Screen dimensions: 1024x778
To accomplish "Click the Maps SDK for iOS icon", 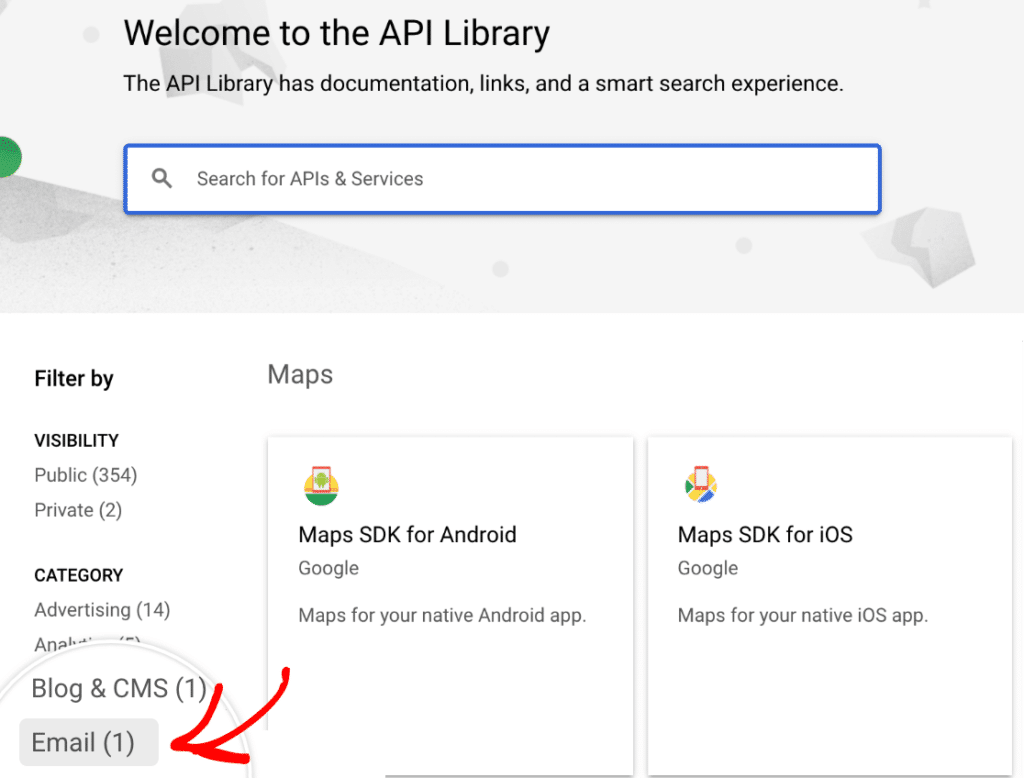I will [x=701, y=485].
